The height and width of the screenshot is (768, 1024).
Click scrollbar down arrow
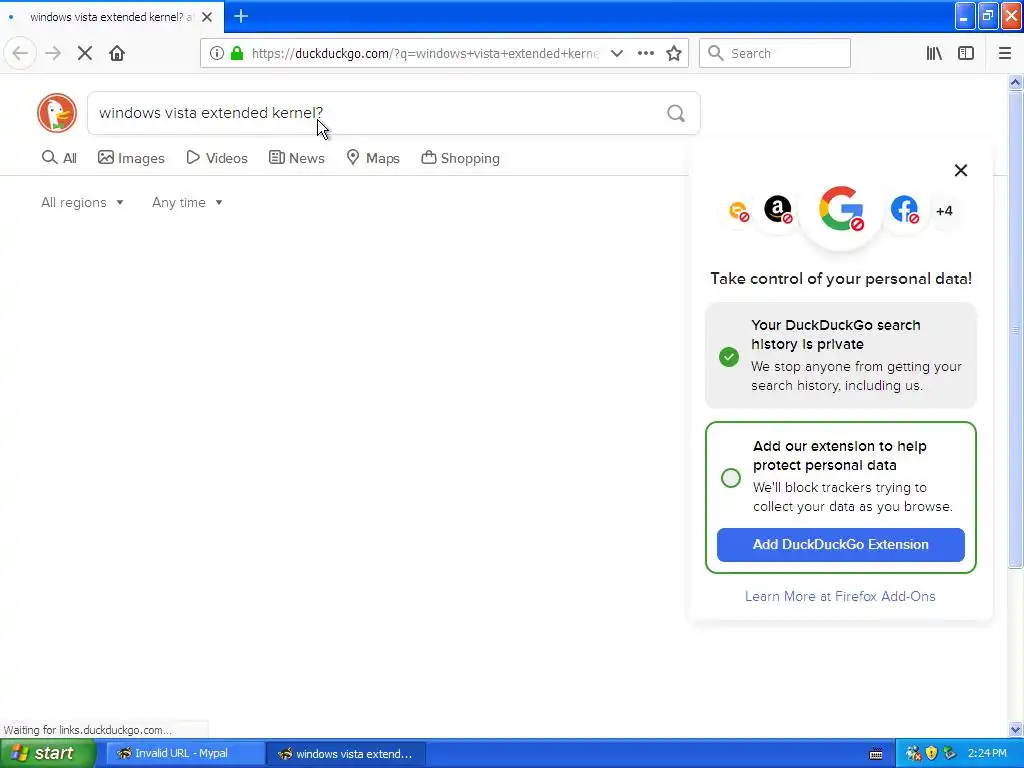coord(1016,729)
